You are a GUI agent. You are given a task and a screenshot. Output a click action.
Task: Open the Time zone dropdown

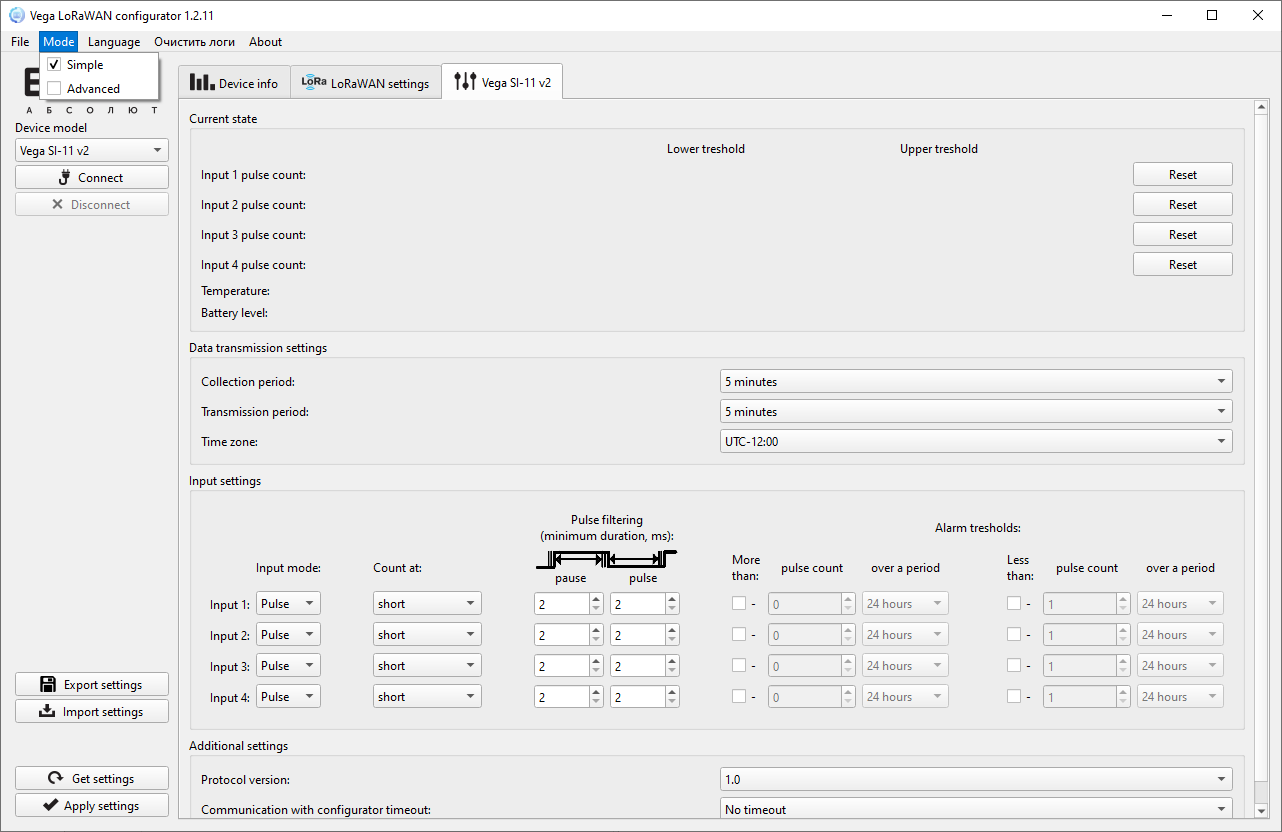(x=976, y=442)
